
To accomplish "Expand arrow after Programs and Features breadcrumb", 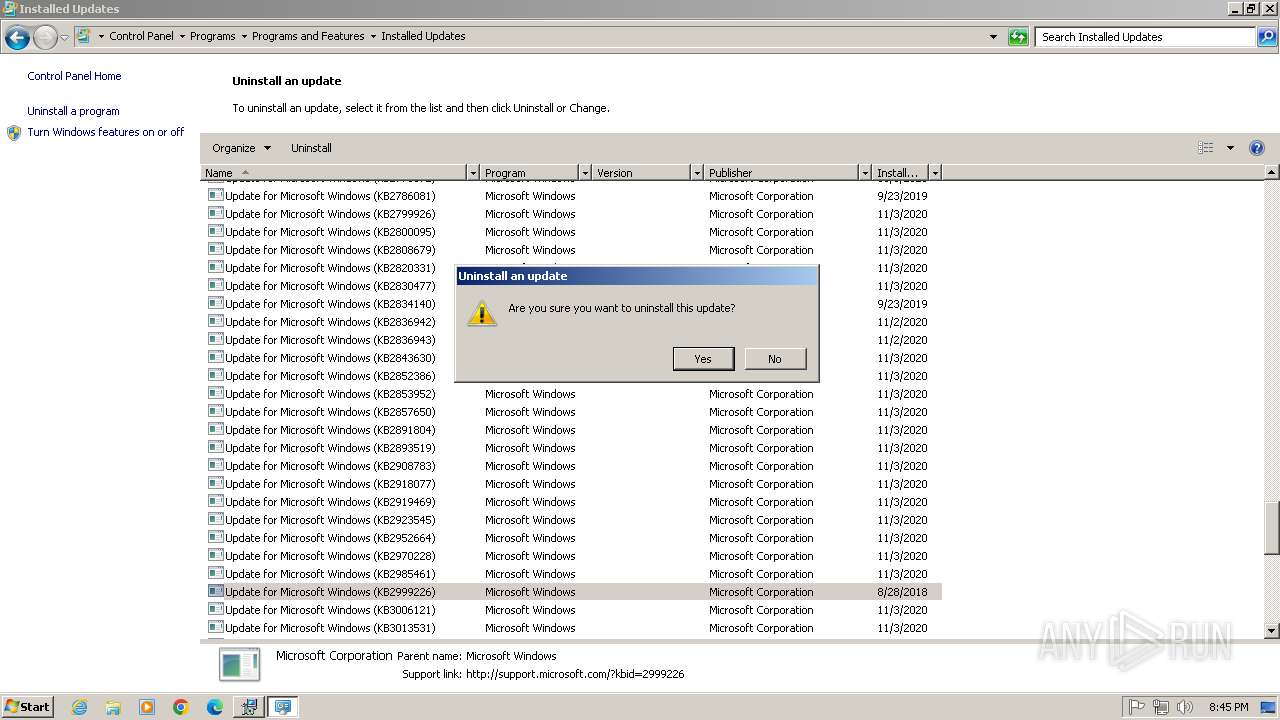I will [373, 36].
